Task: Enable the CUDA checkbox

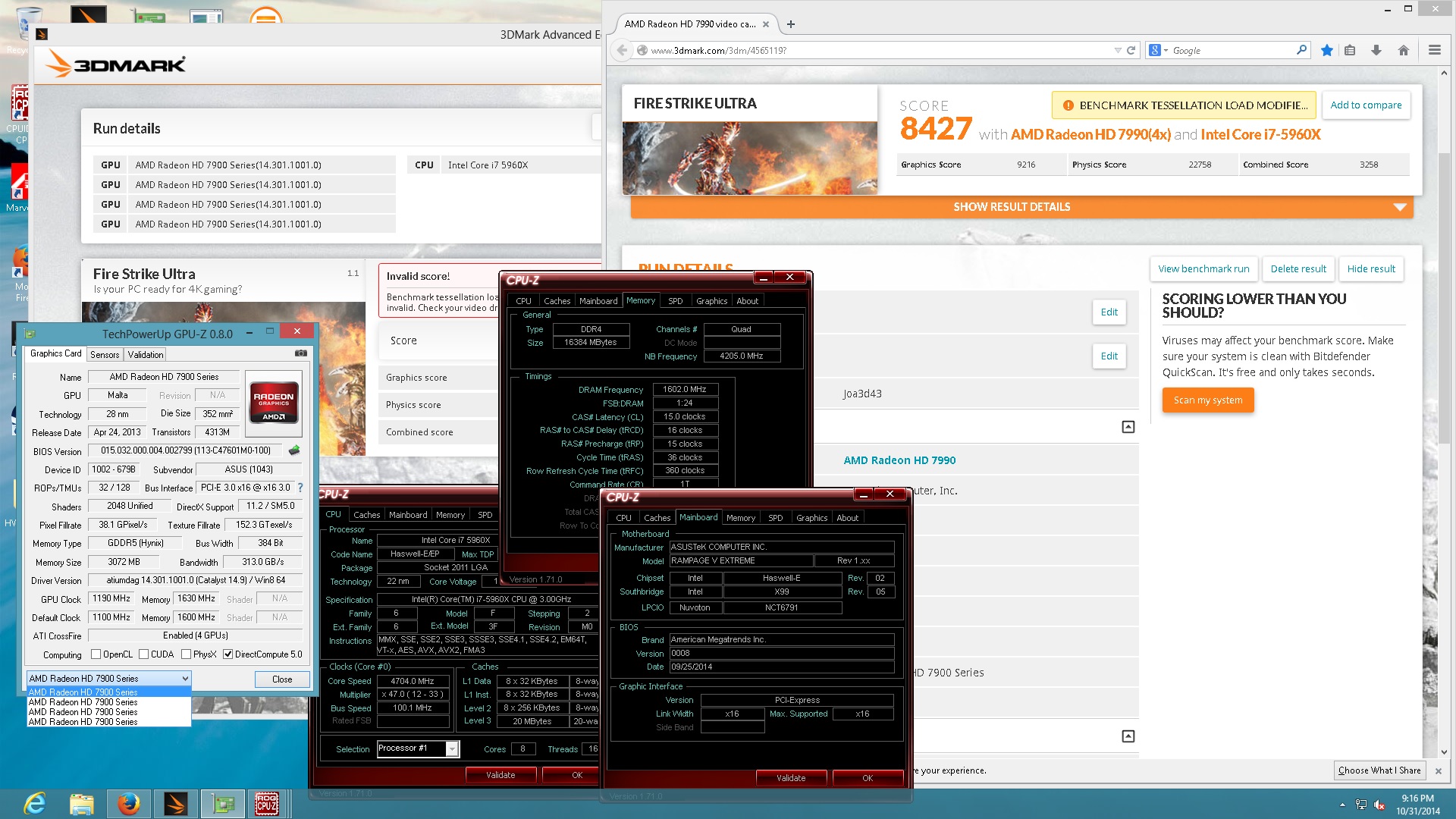Action: (143, 654)
